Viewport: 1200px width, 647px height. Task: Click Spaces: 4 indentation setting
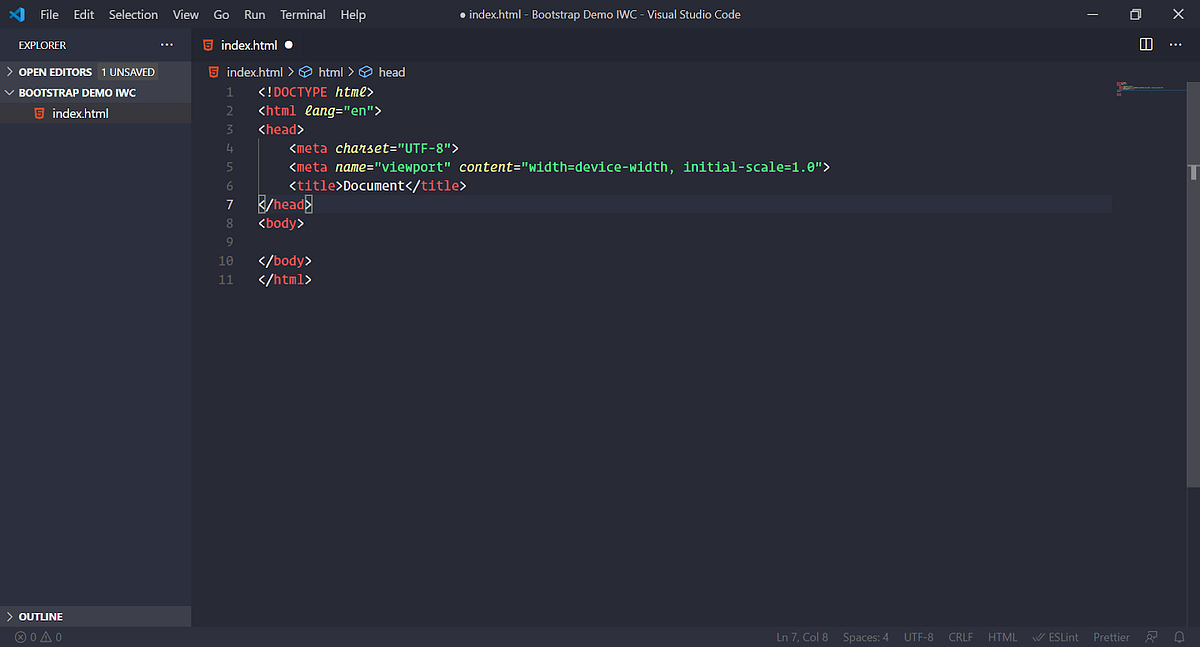click(865, 637)
